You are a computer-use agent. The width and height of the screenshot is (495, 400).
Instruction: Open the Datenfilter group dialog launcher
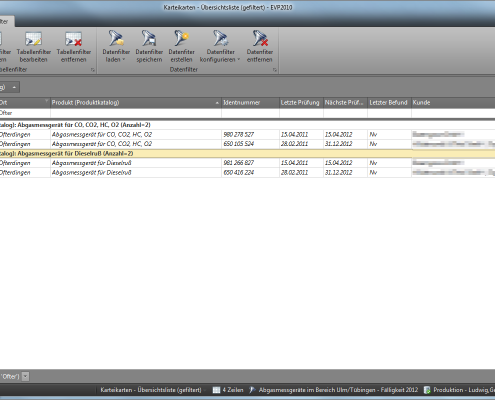tap(275, 70)
